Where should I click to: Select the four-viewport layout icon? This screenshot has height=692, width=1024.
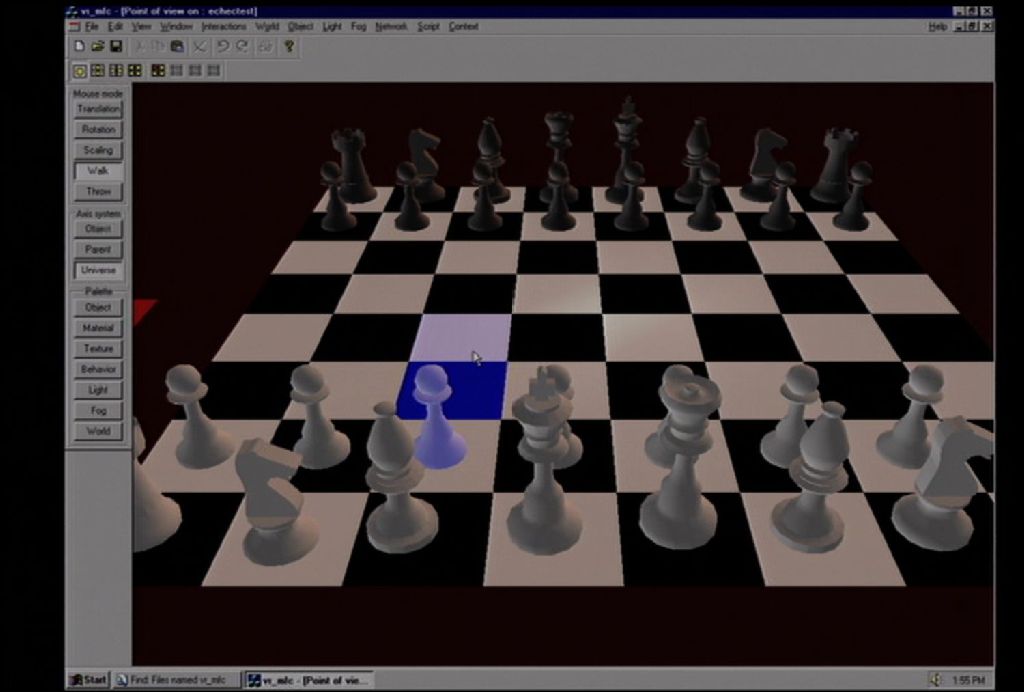134,70
